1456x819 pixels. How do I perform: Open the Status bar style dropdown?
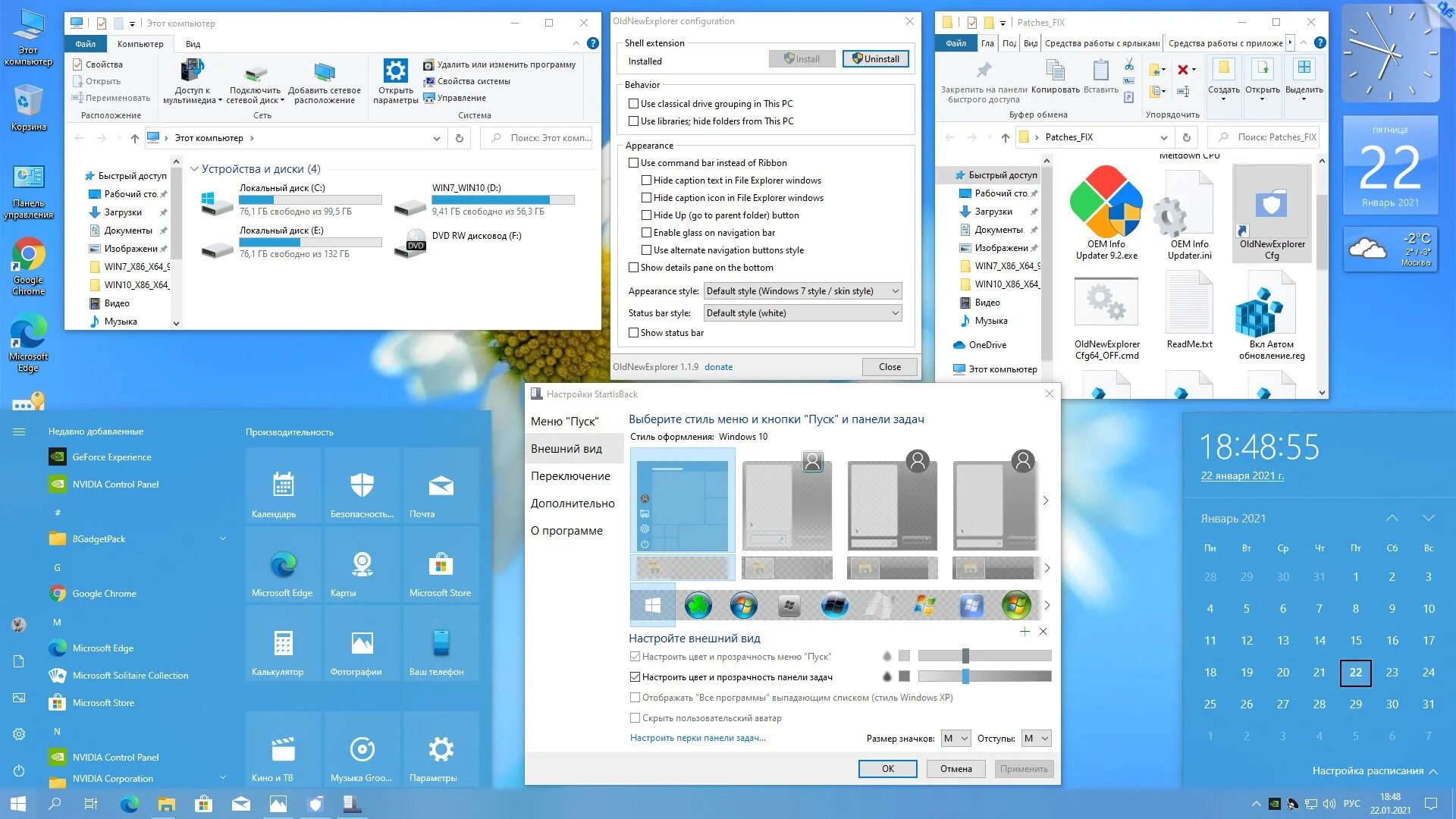pyautogui.click(x=802, y=313)
